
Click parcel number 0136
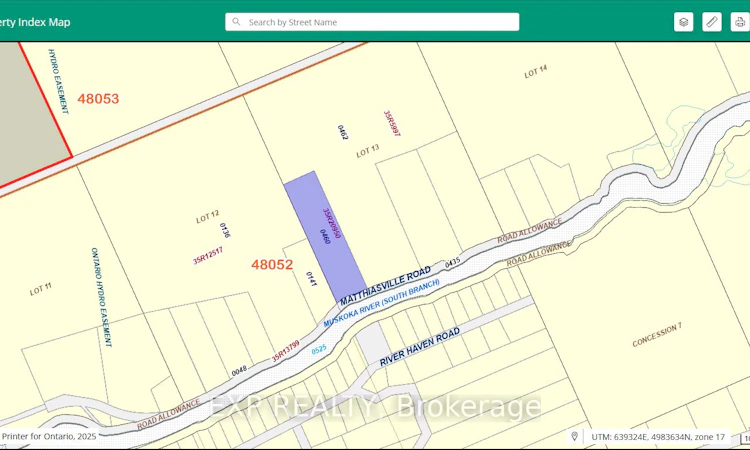point(225,230)
